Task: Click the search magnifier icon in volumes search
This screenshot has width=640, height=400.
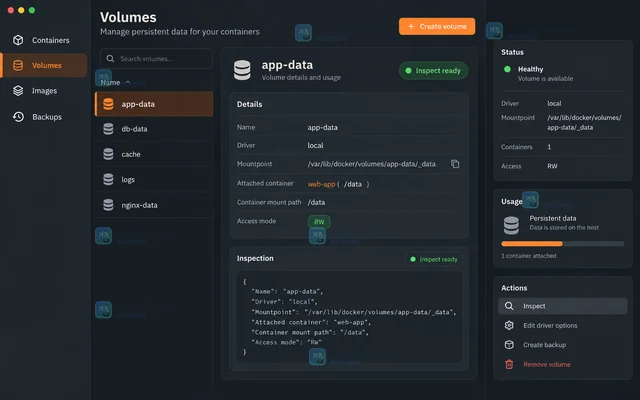Action: click(x=110, y=59)
